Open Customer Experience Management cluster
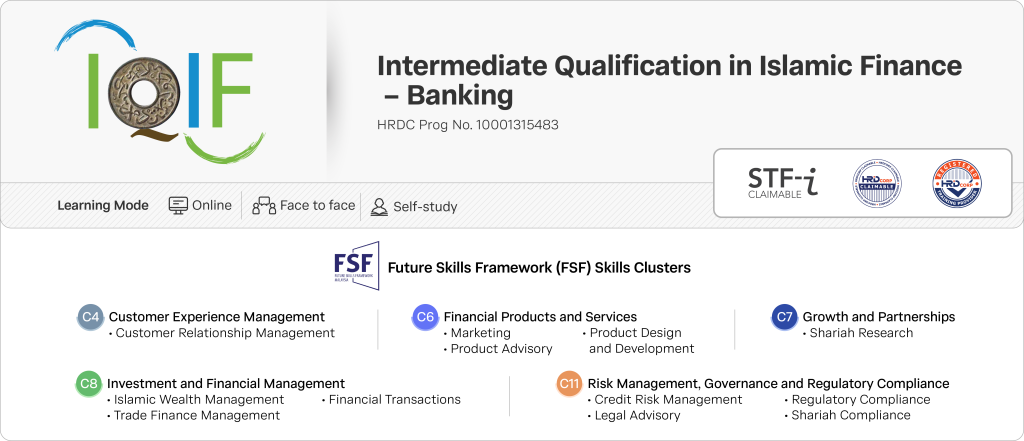This screenshot has width=1024, height=441. pyautogui.click(x=216, y=317)
